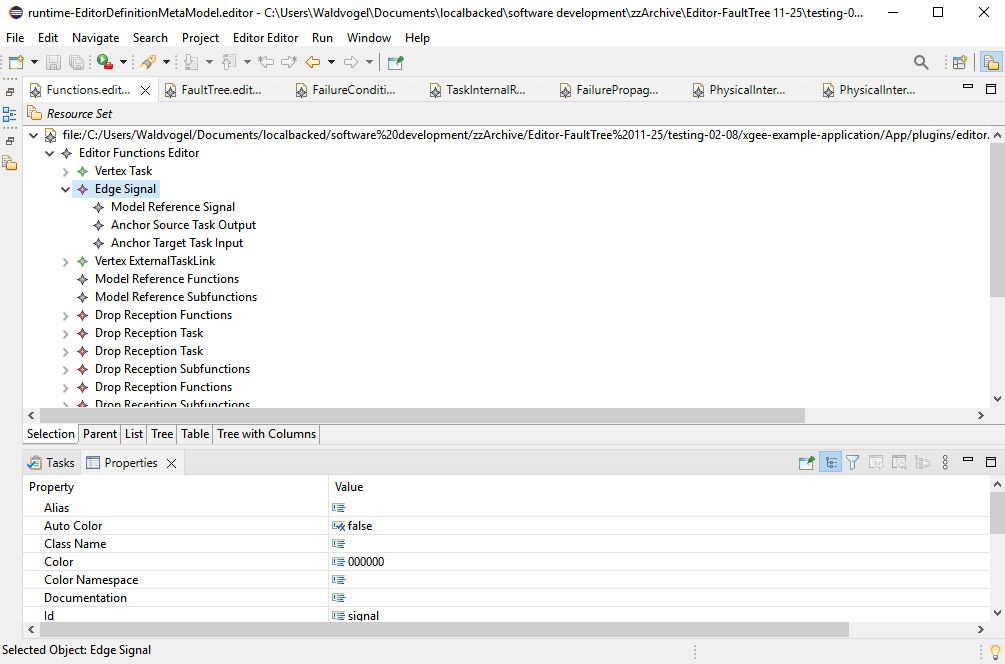Switch to the FailurePropag... editor tab

(x=617, y=90)
